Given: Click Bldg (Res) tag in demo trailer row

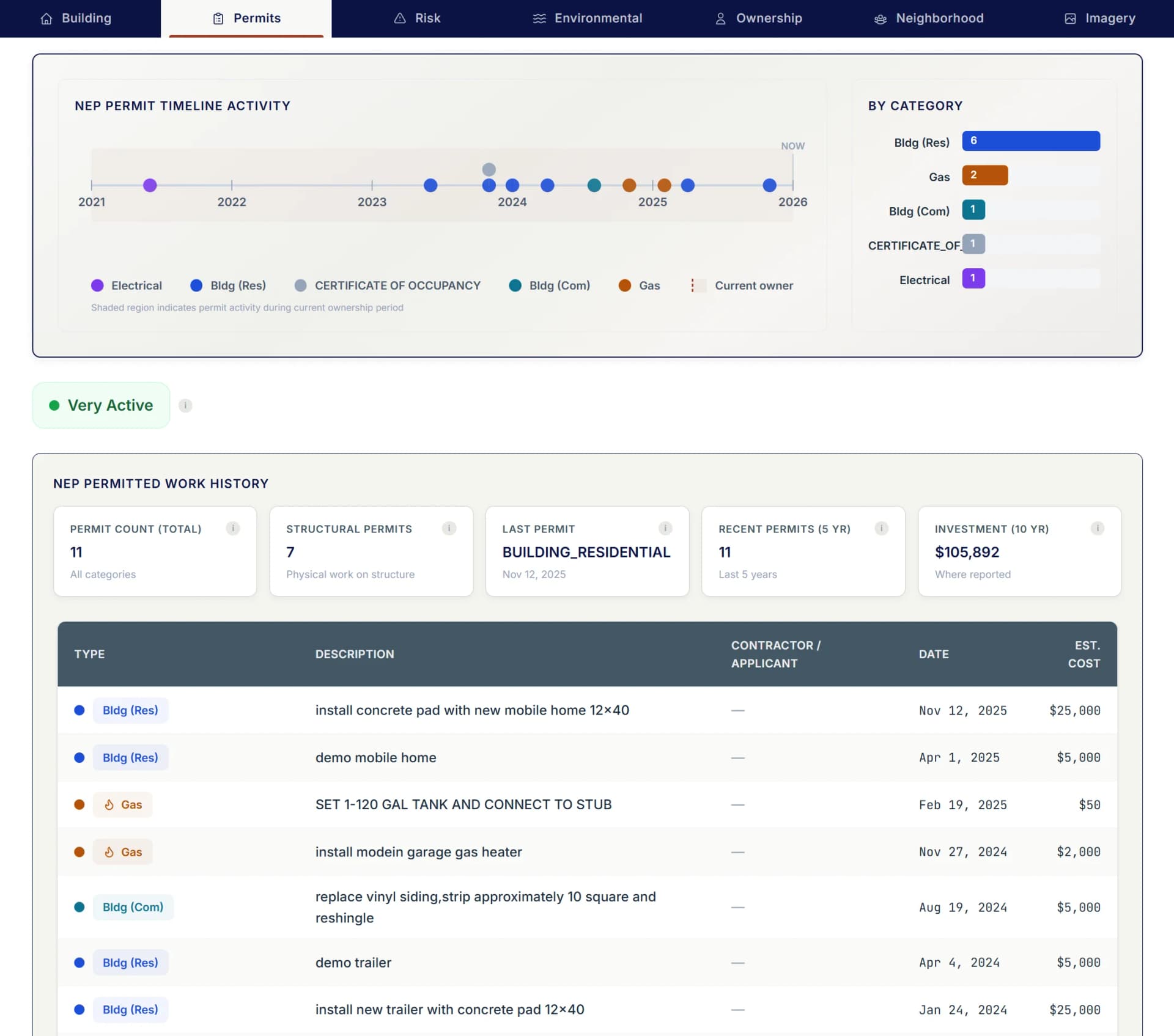Looking at the screenshot, I should click(x=130, y=963).
